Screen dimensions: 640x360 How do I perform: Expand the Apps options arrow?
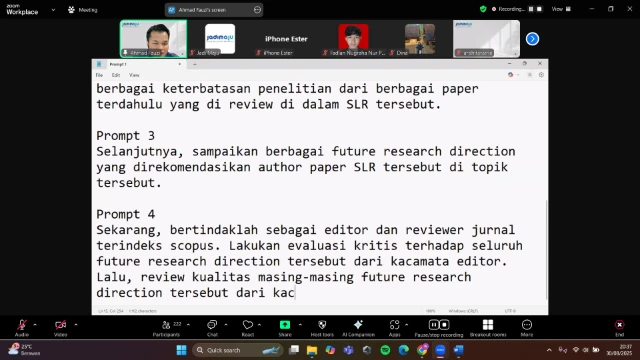click(406, 325)
